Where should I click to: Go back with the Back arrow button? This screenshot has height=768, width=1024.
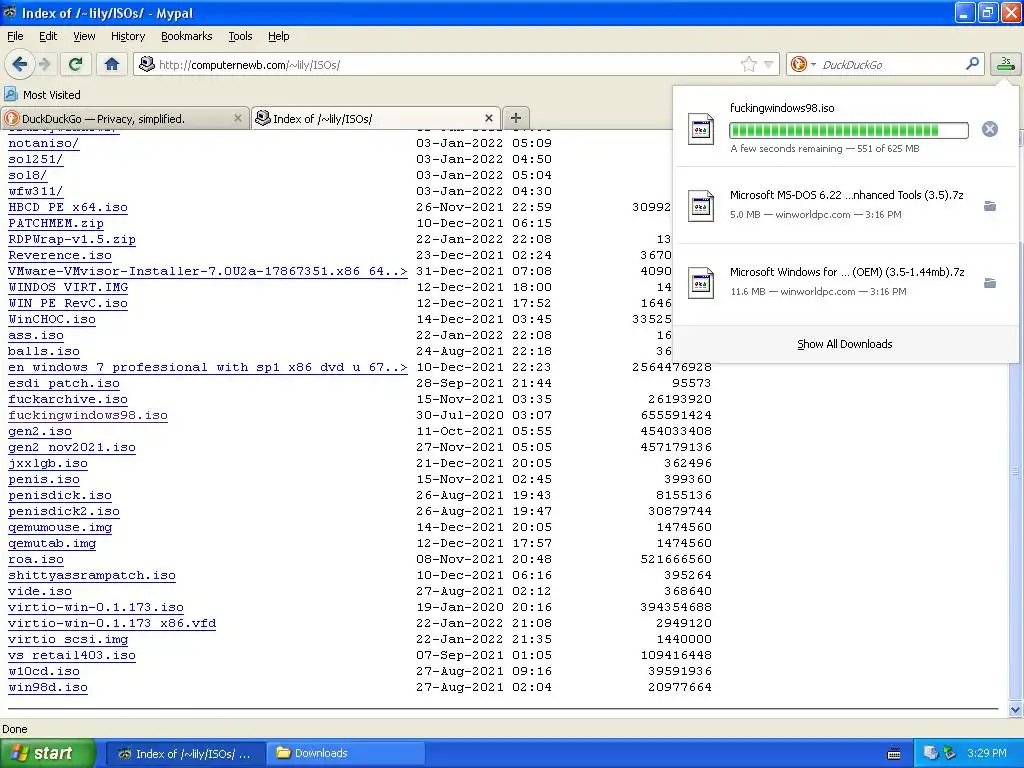point(20,64)
